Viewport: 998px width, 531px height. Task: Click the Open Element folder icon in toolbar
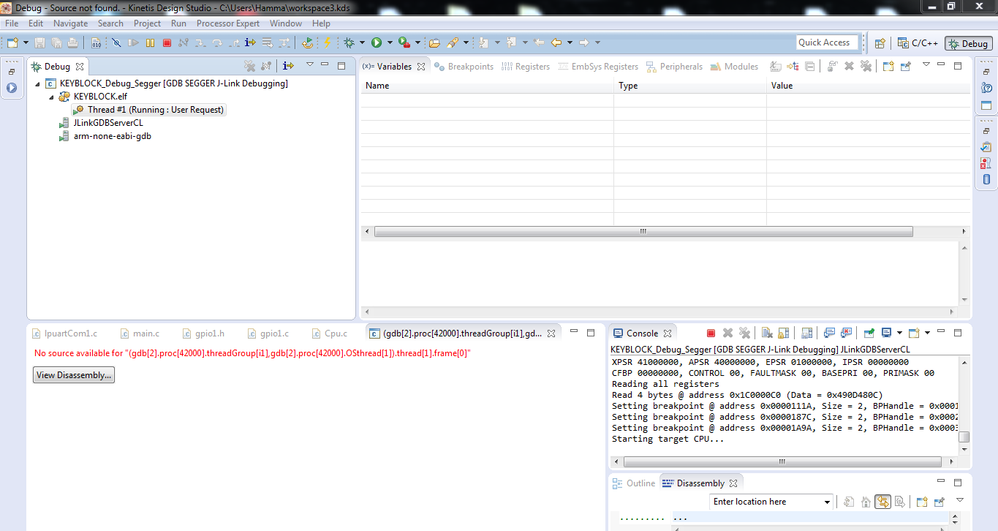click(434, 43)
